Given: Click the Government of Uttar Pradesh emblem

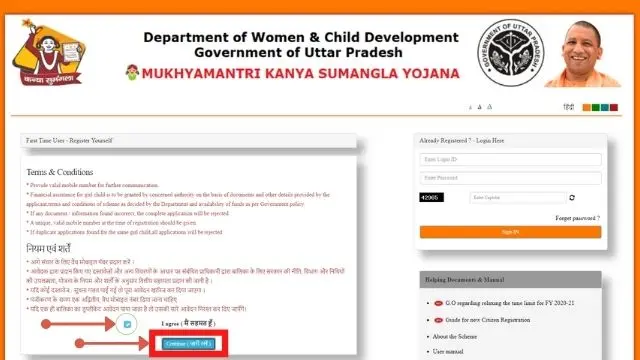Looking at the screenshot, I should click(x=511, y=53).
